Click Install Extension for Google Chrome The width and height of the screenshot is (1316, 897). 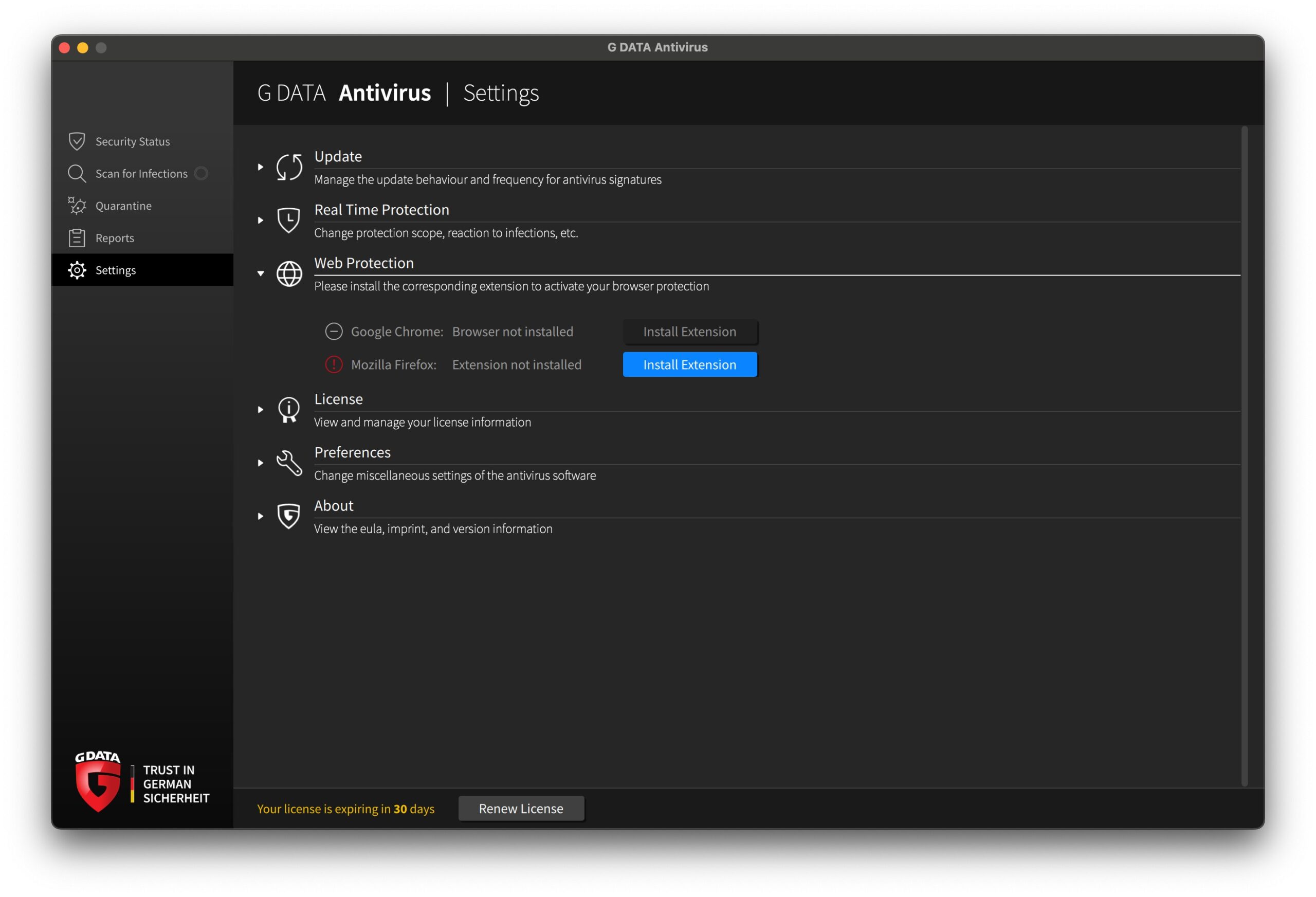point(690,331)
